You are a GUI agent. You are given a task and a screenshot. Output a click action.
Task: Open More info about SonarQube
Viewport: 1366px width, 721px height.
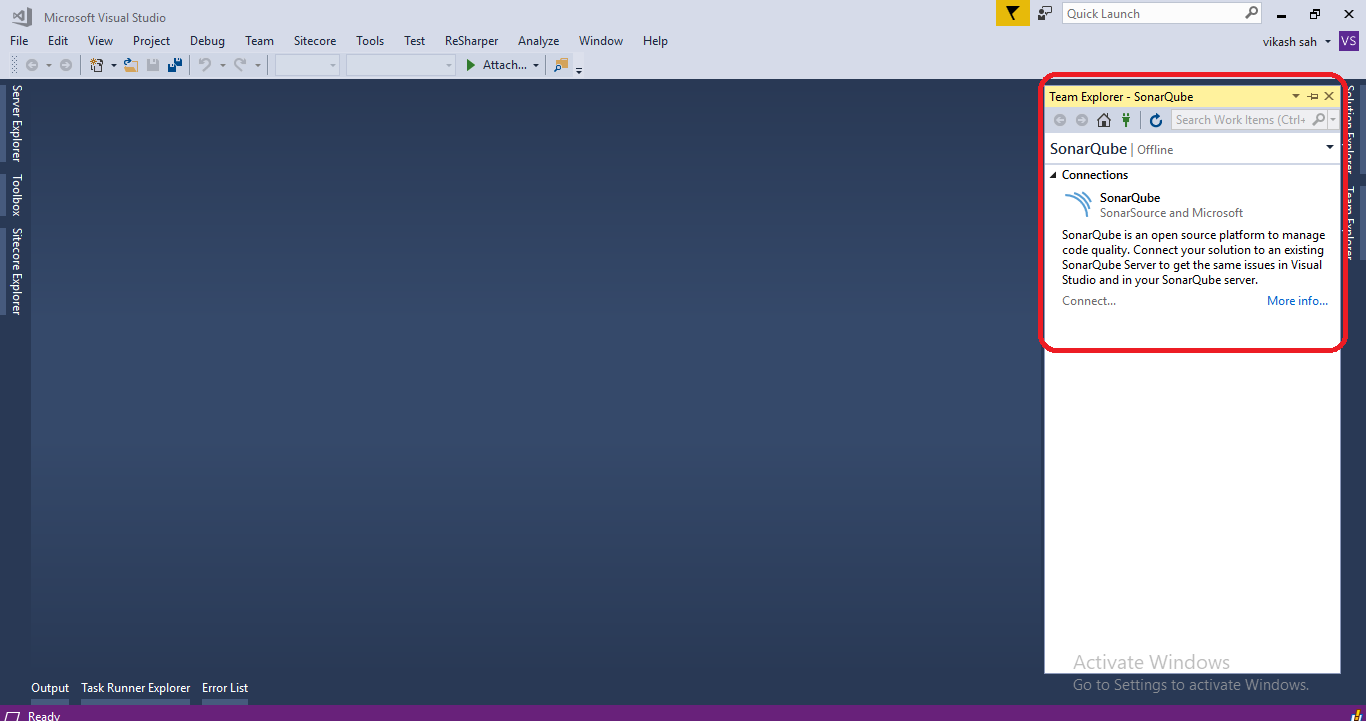click(1297, 301)
